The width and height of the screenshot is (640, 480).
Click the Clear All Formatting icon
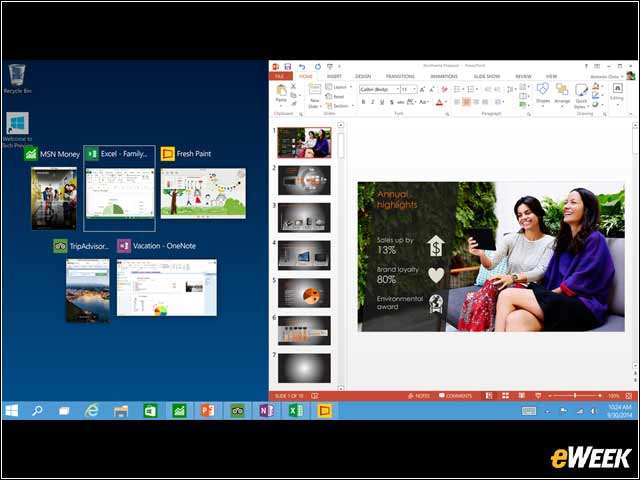(x=444, y=89)
